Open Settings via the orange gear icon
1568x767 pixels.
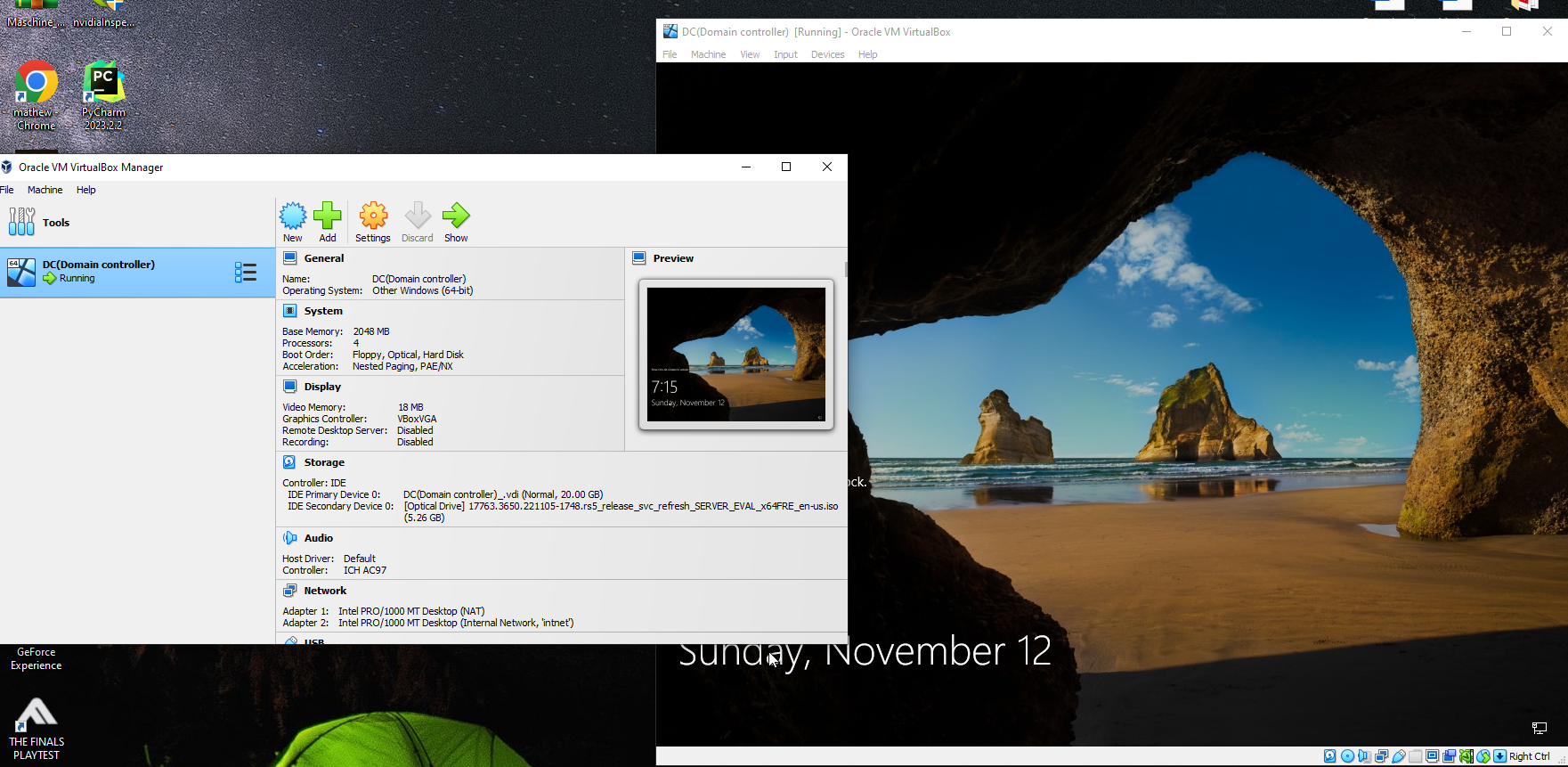[x=373, y=216]
